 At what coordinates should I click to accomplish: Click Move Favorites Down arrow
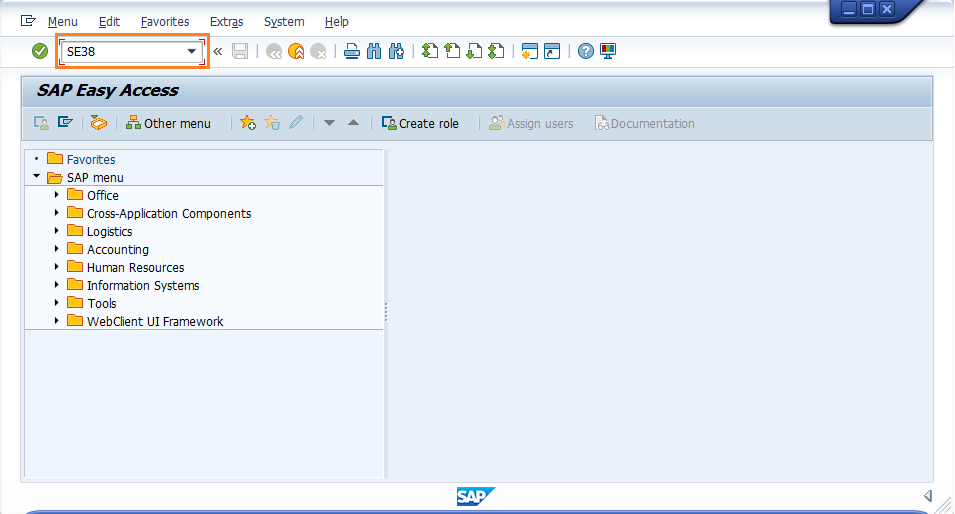[329, 123]
